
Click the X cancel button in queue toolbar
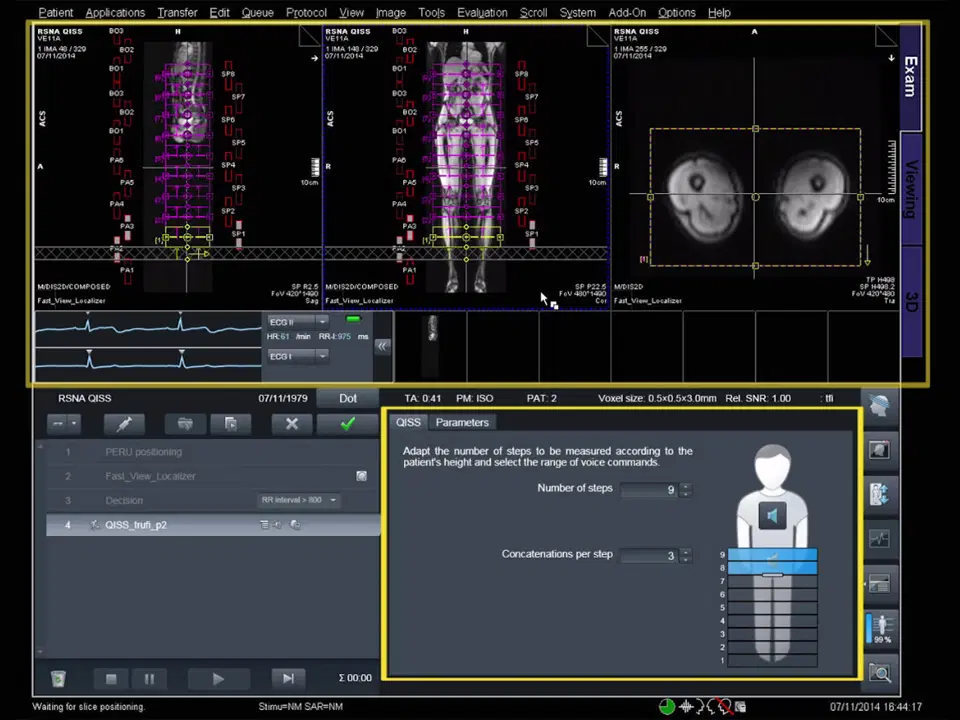pos(292,424)
